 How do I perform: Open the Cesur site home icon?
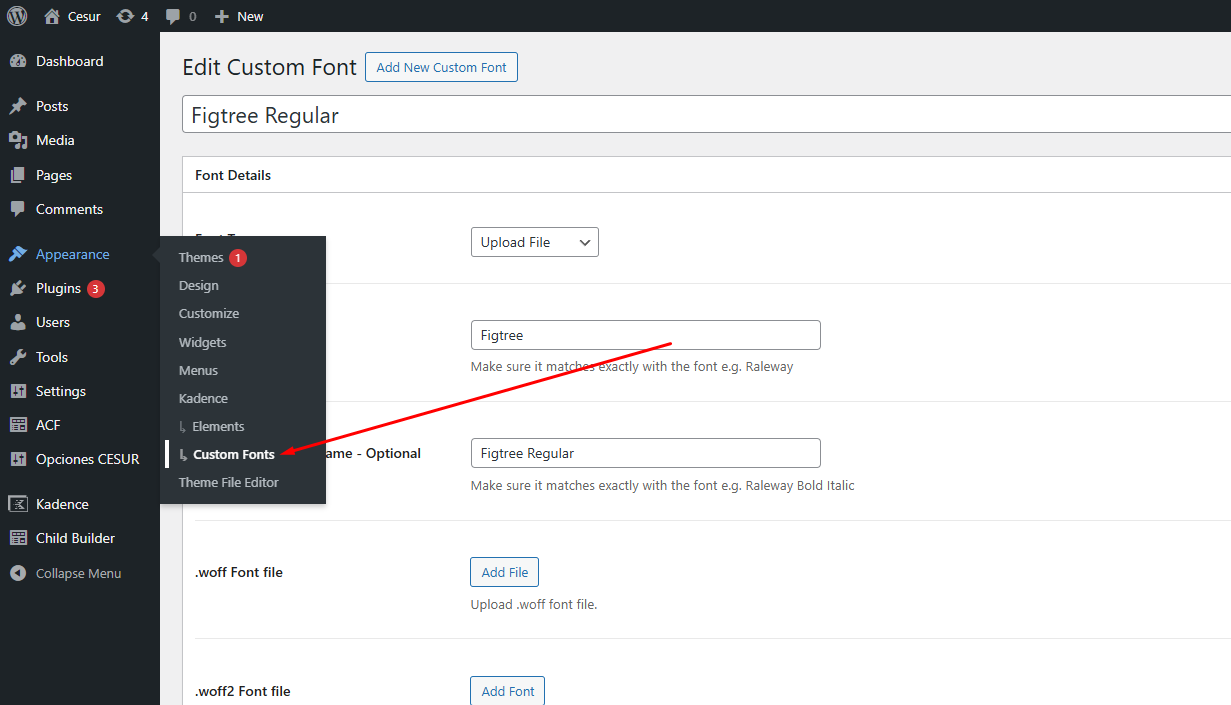52,16
